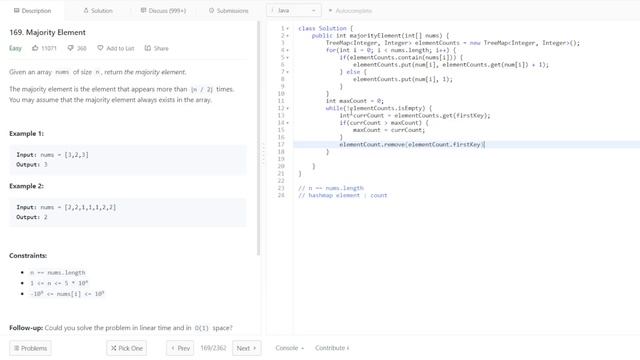This screenshot has height=360, width=640.
Task: Click the Pick One random button
Action: tap(127, 348)
